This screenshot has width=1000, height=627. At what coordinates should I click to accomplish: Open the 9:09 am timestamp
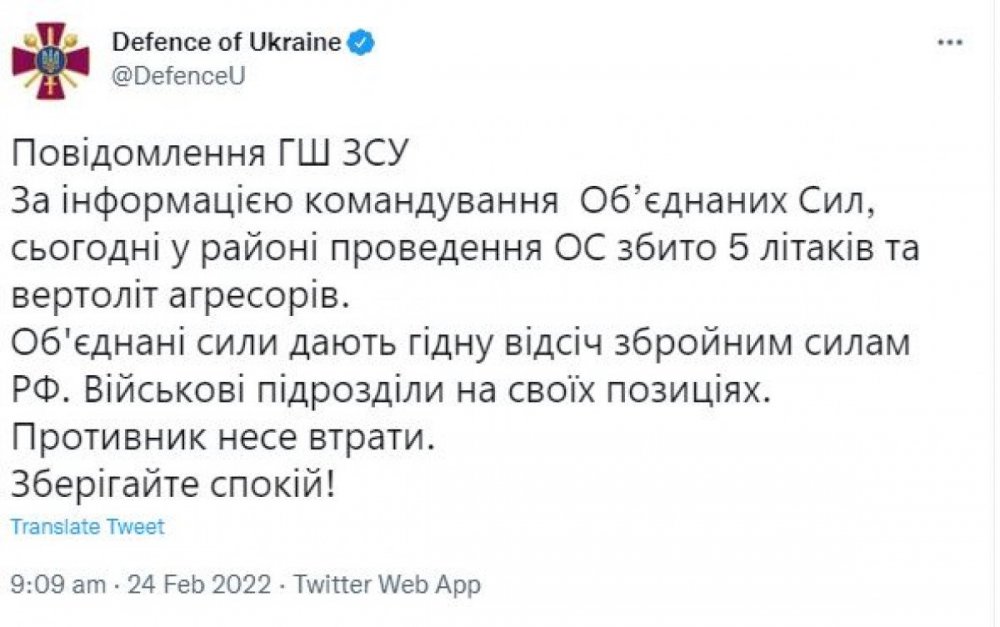[58, 584]
